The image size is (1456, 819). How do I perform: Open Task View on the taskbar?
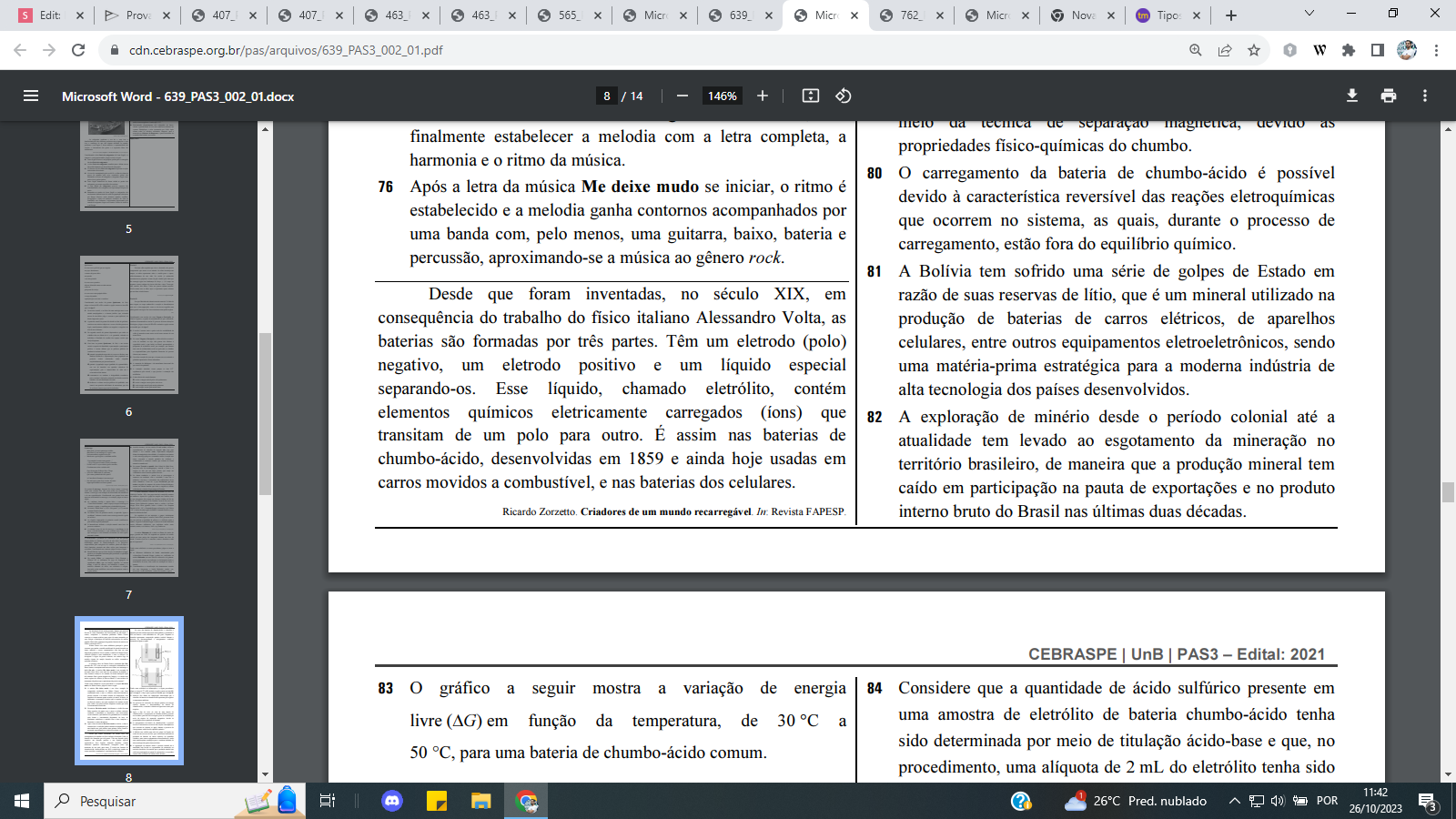click(x=328, y=801)
